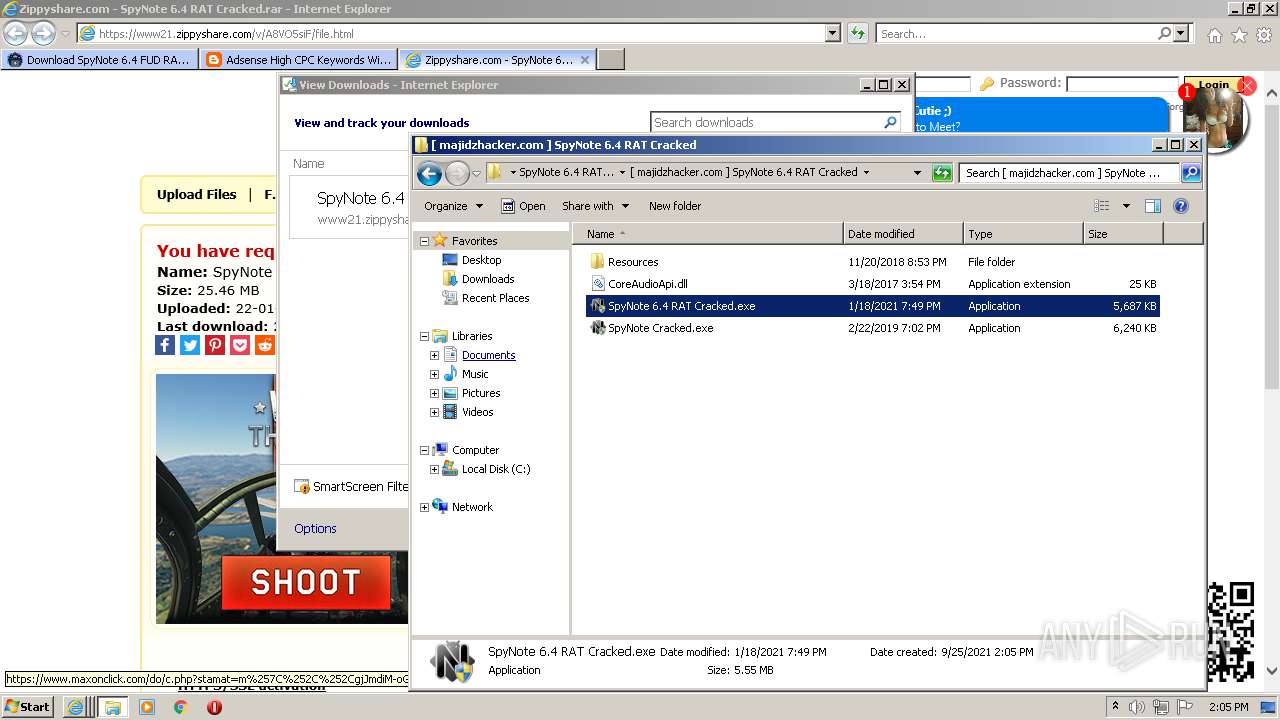Open IE tools gear icon
Screen dimensions: 1280x720
pos(1264,35)
